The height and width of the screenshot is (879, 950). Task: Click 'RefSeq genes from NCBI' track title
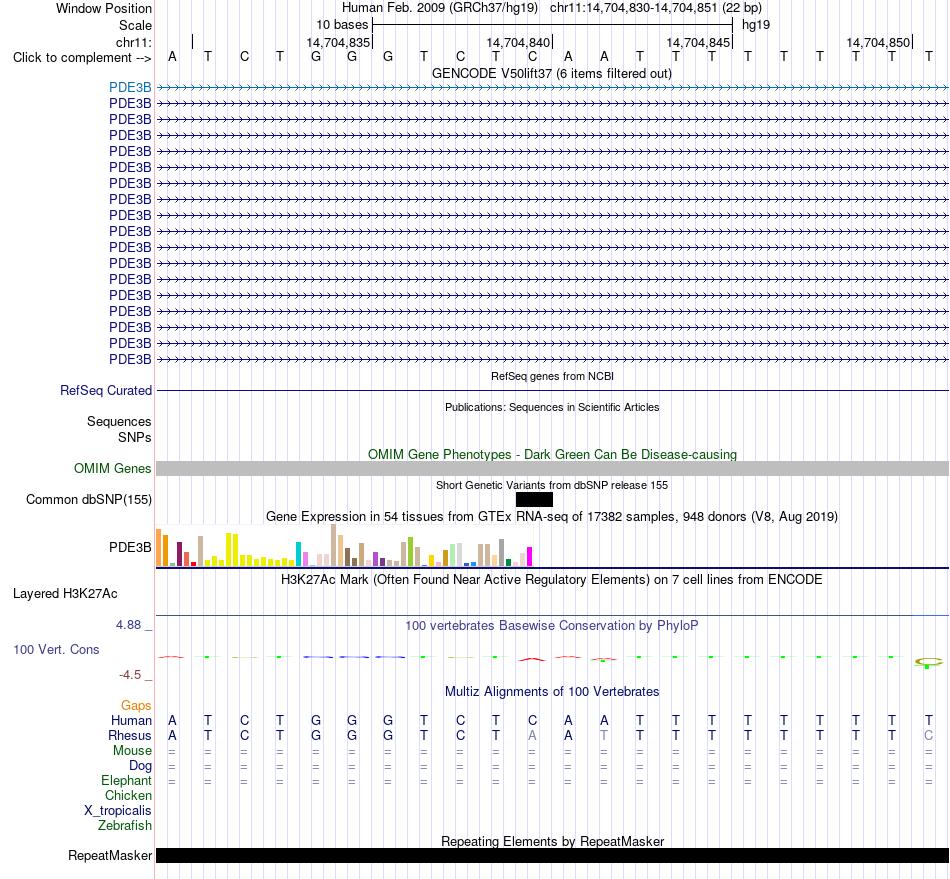pyautogui.click(x=552, y=376)
